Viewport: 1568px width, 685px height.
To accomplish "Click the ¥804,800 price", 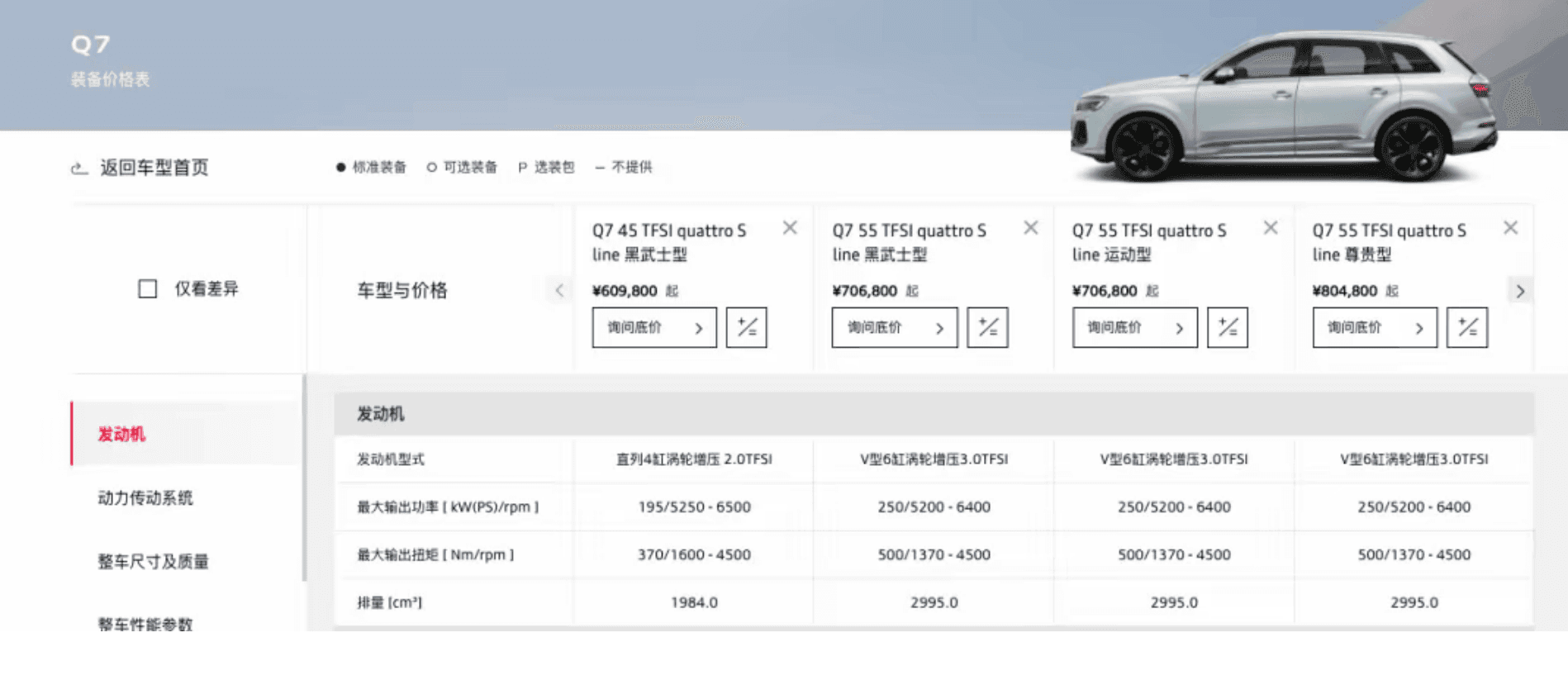I will [1345, 291].
